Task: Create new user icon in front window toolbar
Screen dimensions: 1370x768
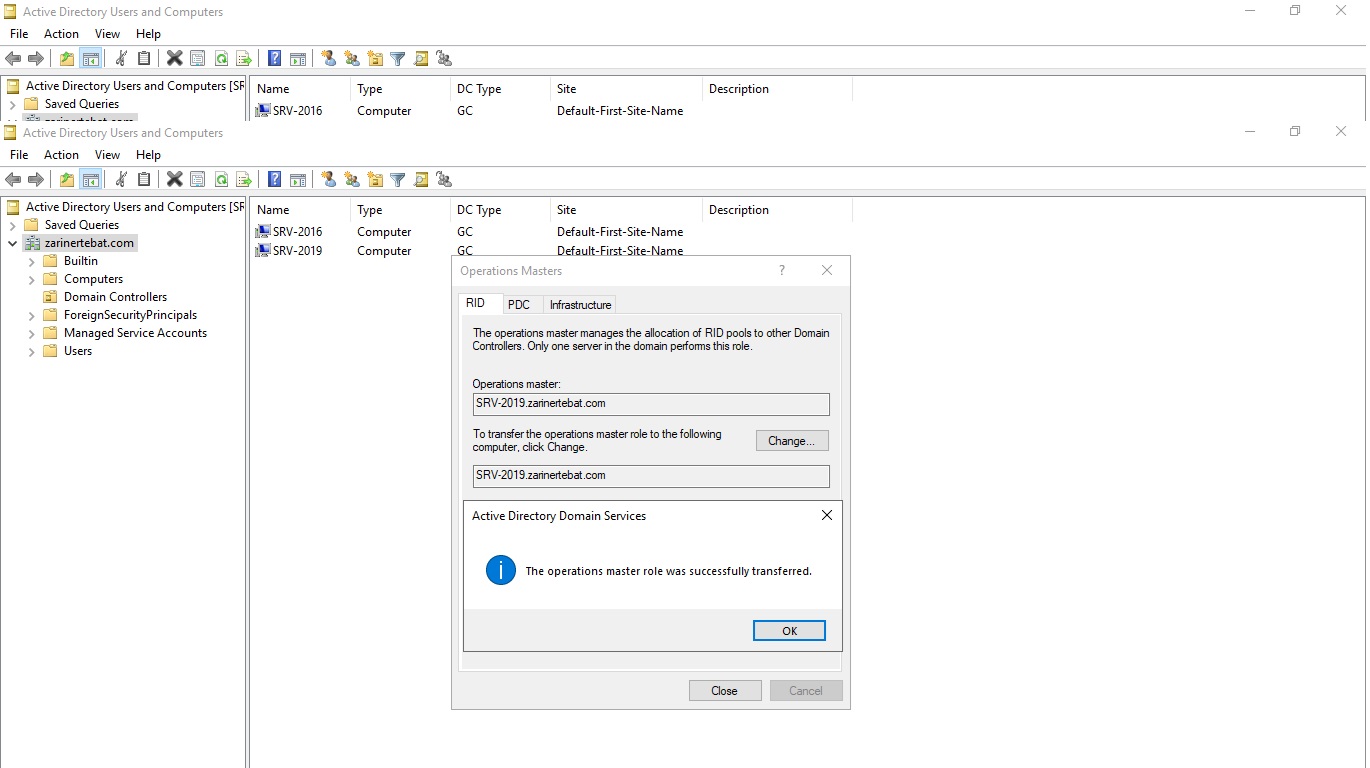Action: tap(328, 180)
